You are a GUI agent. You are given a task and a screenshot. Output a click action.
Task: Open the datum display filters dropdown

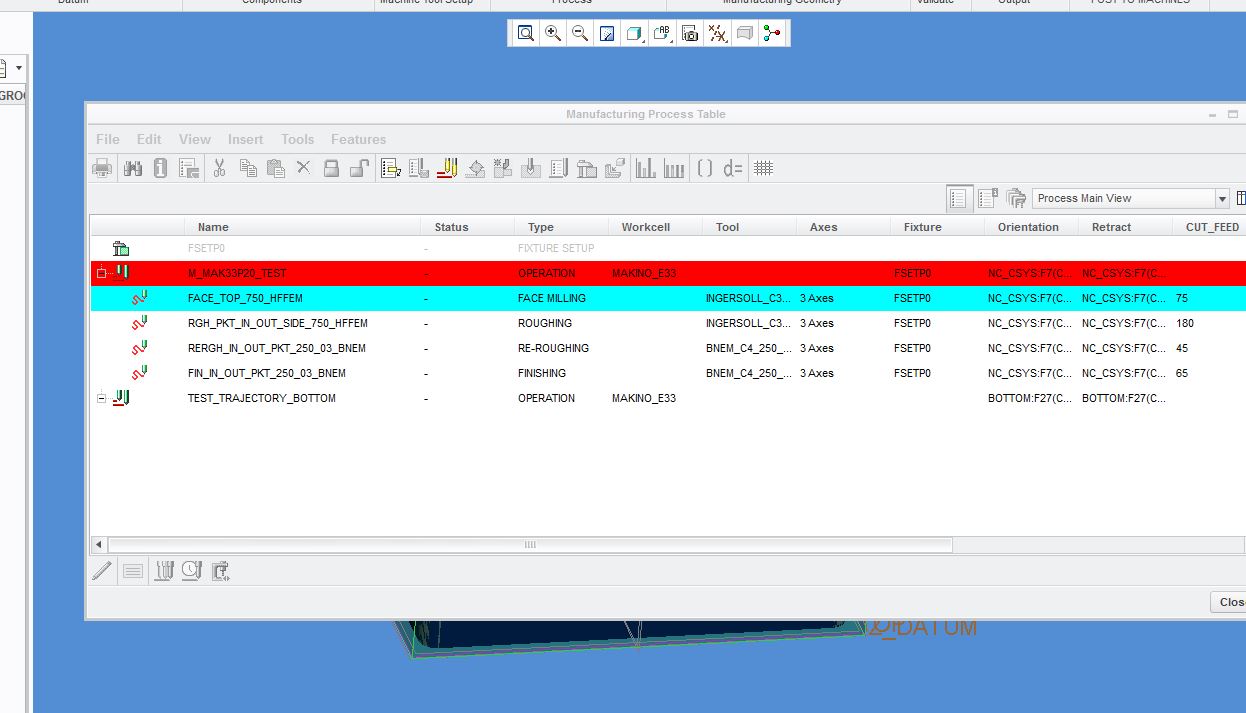(717, 34)
